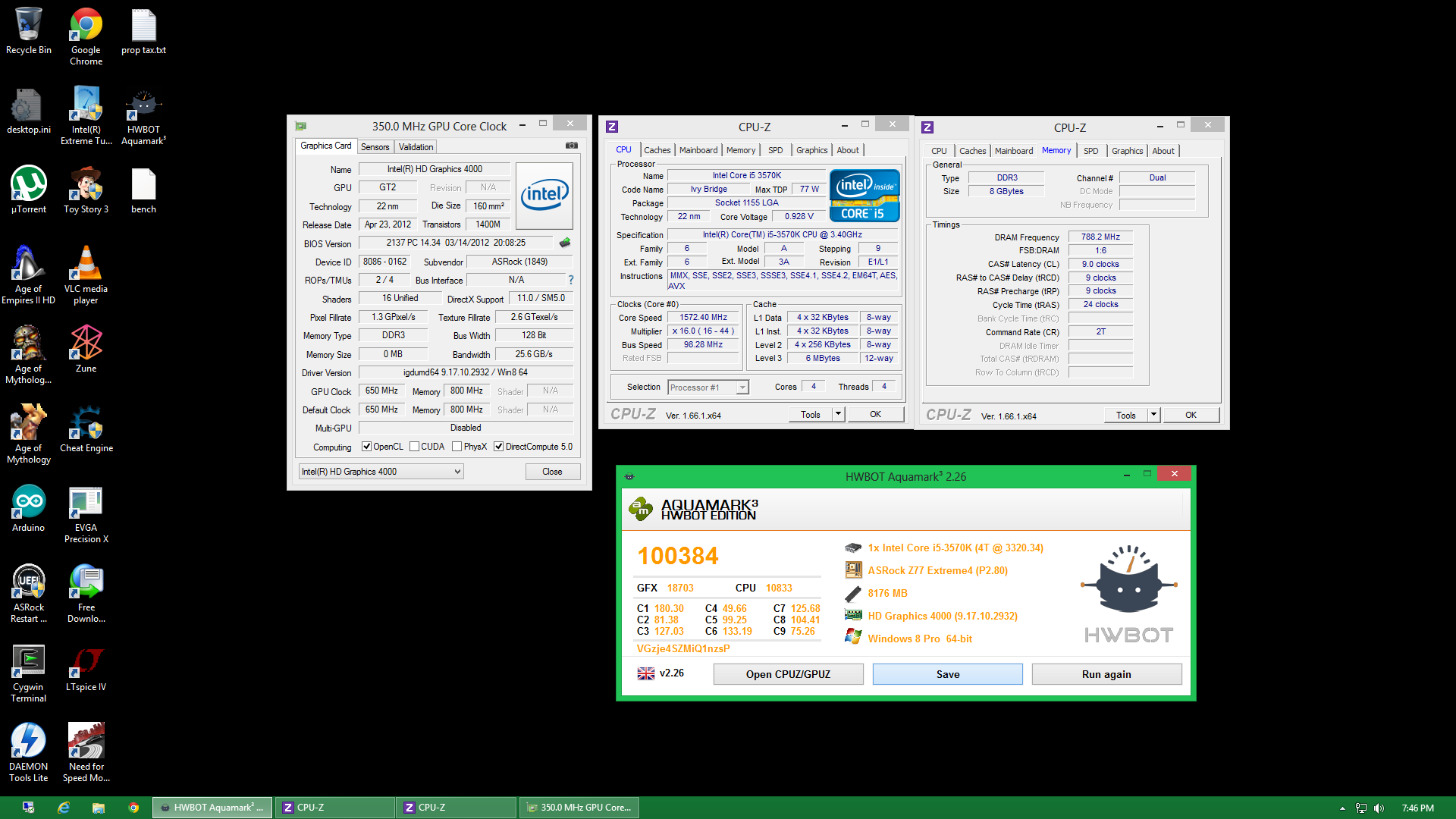Launch Need for Speed Most Wanted icon
This screenshot has height=819, width=1456.
coord(86,752)
